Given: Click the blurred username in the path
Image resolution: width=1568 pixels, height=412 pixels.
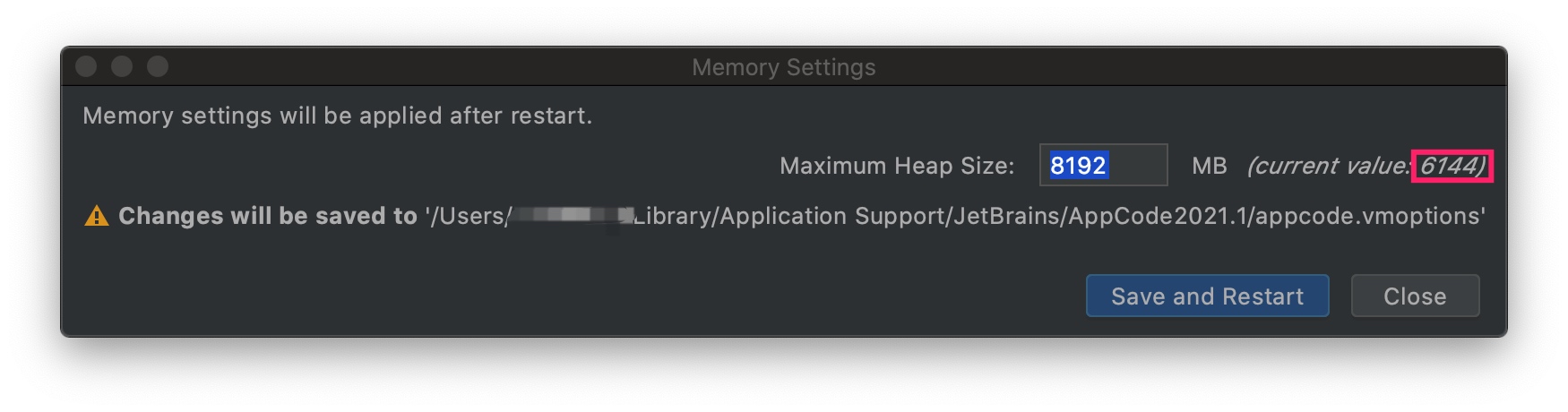Looking at the screenshot, I should (x=570, y=216).
